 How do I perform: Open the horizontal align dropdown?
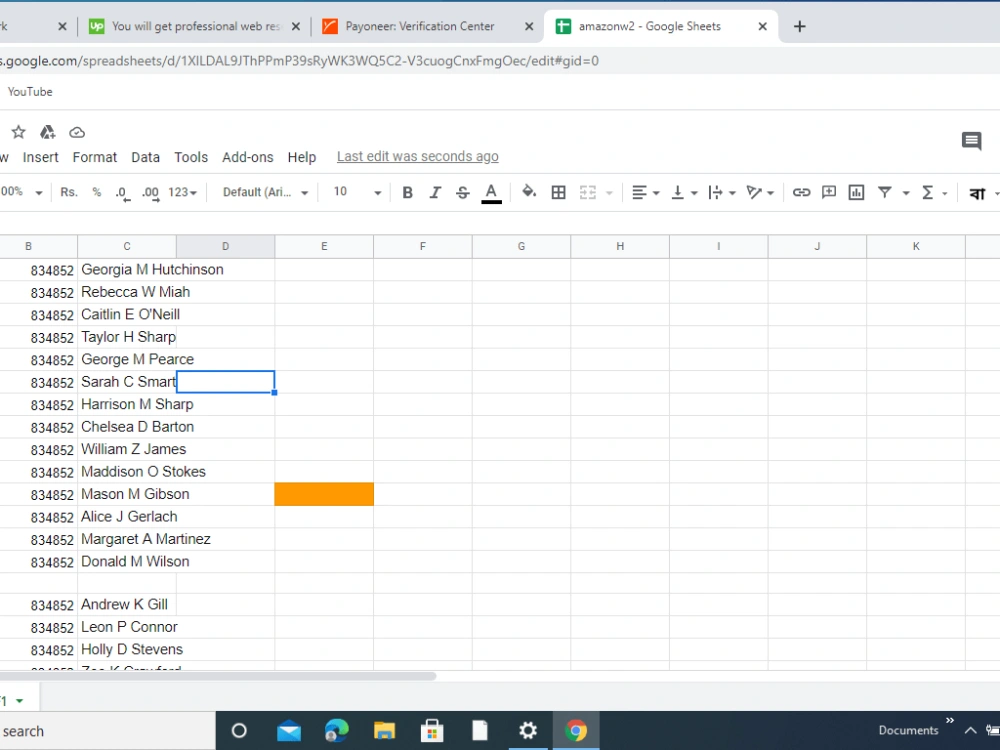coord(645,192)
